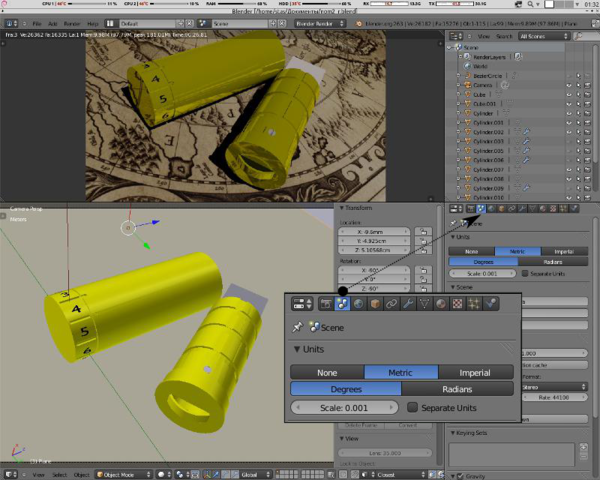
Task: Select Scene tab icon in enlarged callout
Action: click(342, 304)
